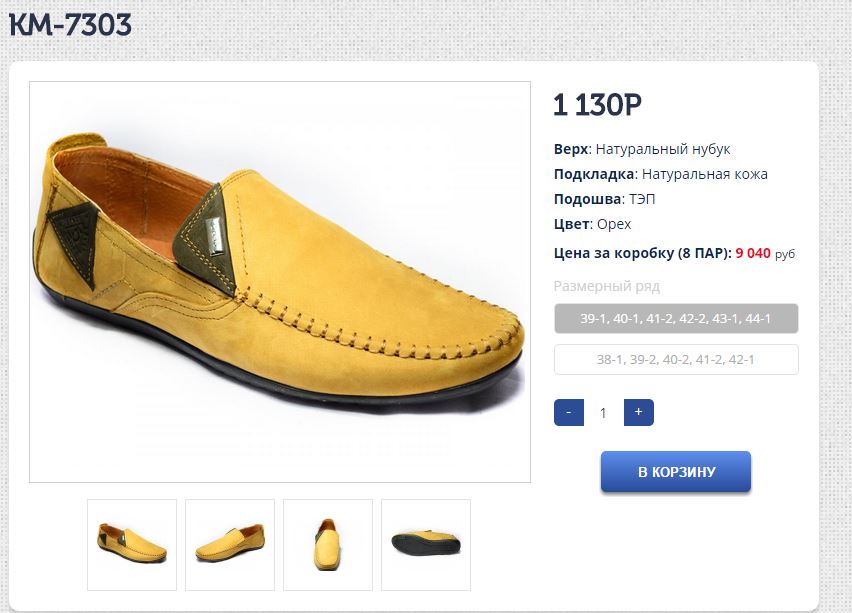The width and height of the screenshot is (852, 613).
Task: Click the plus quantity button
Action: [638, 412]
